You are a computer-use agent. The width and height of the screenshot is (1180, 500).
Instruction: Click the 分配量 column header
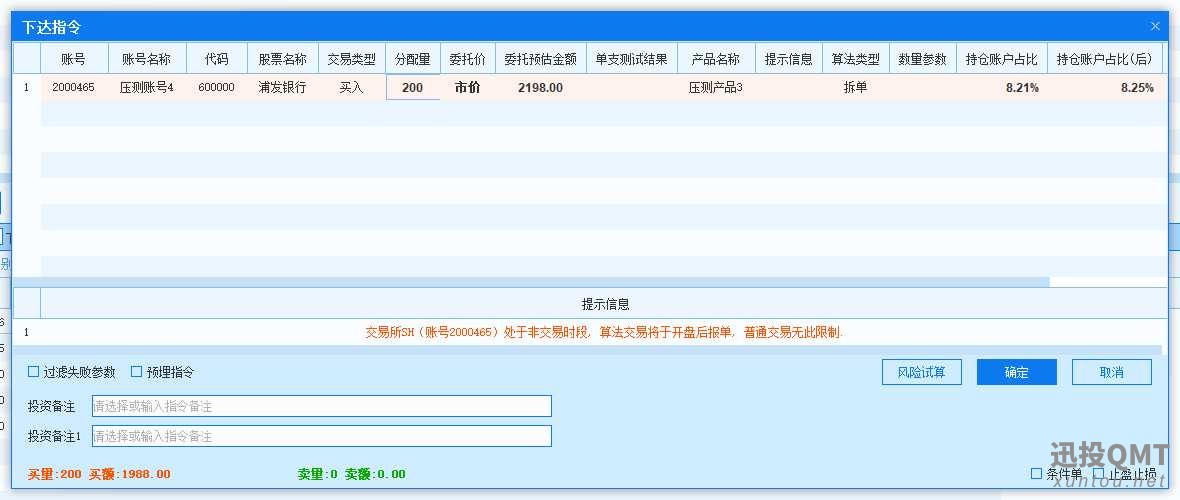[412, 59]
